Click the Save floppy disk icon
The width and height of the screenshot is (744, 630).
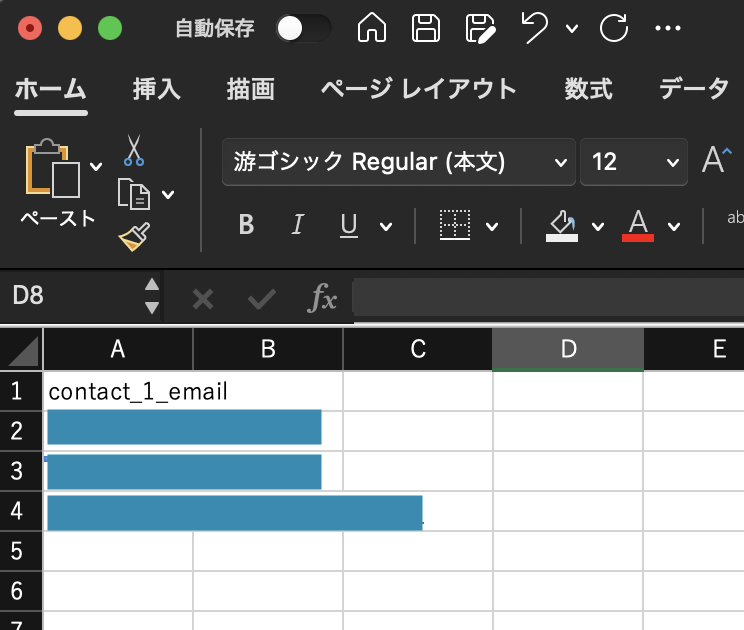coord(427,28)
